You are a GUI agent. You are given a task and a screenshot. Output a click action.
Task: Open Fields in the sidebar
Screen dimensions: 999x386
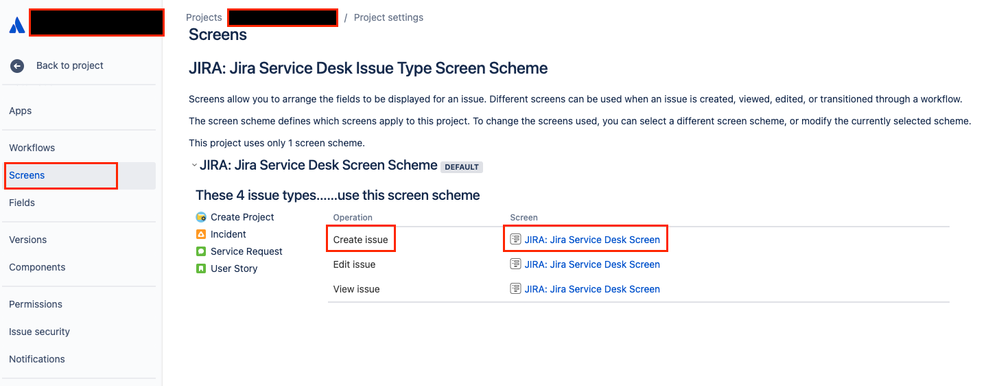(x=22, y=203)
